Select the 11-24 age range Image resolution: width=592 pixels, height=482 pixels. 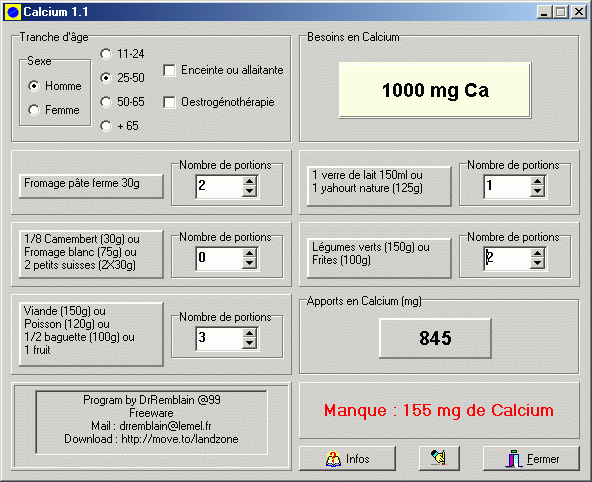[106, 54]
